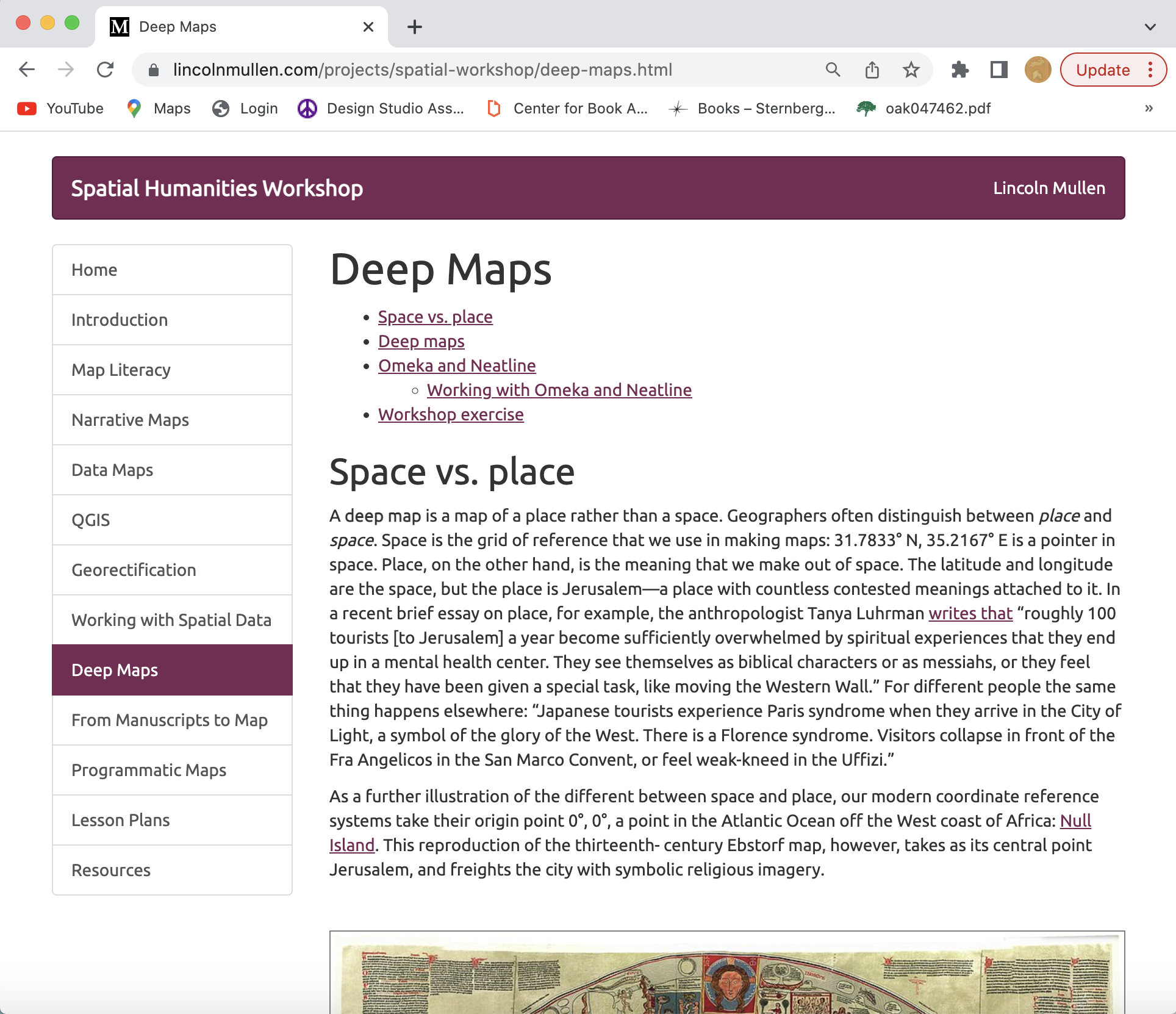
Task: Open From Manuscripts to Map page
Action: click(173, 720)
